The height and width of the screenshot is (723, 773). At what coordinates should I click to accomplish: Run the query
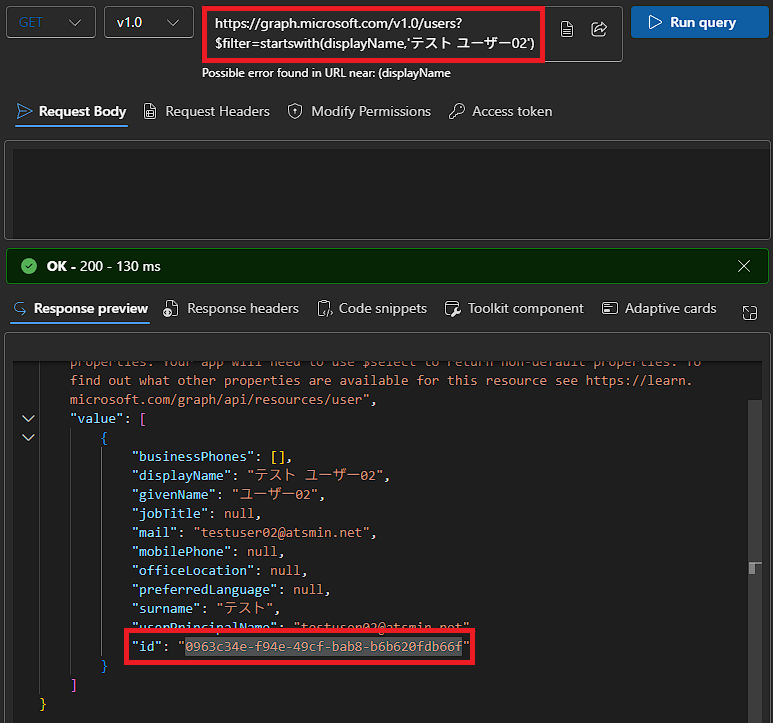click(x=700, y=23)
